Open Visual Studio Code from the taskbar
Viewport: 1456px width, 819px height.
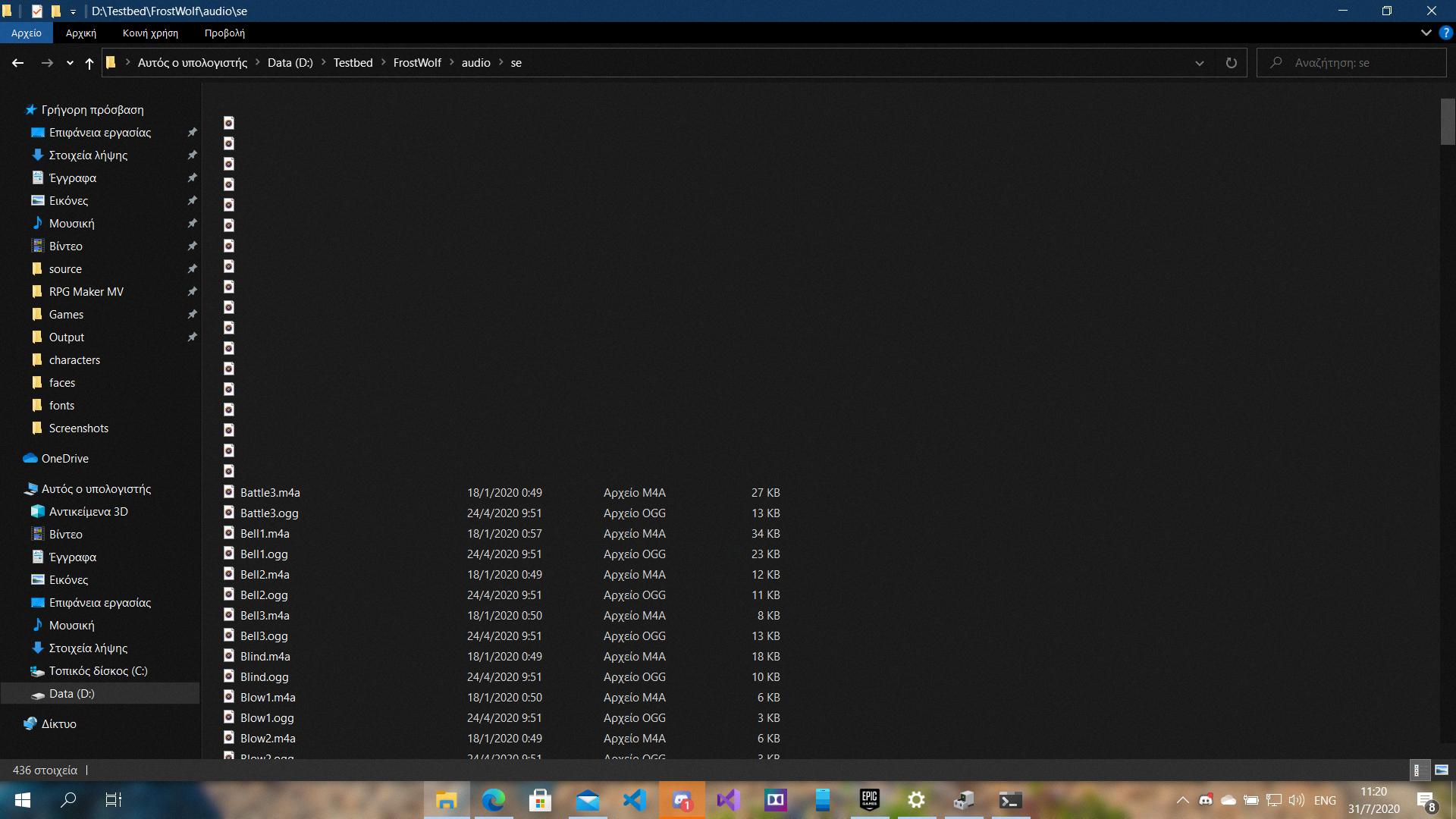click(634, 799)
